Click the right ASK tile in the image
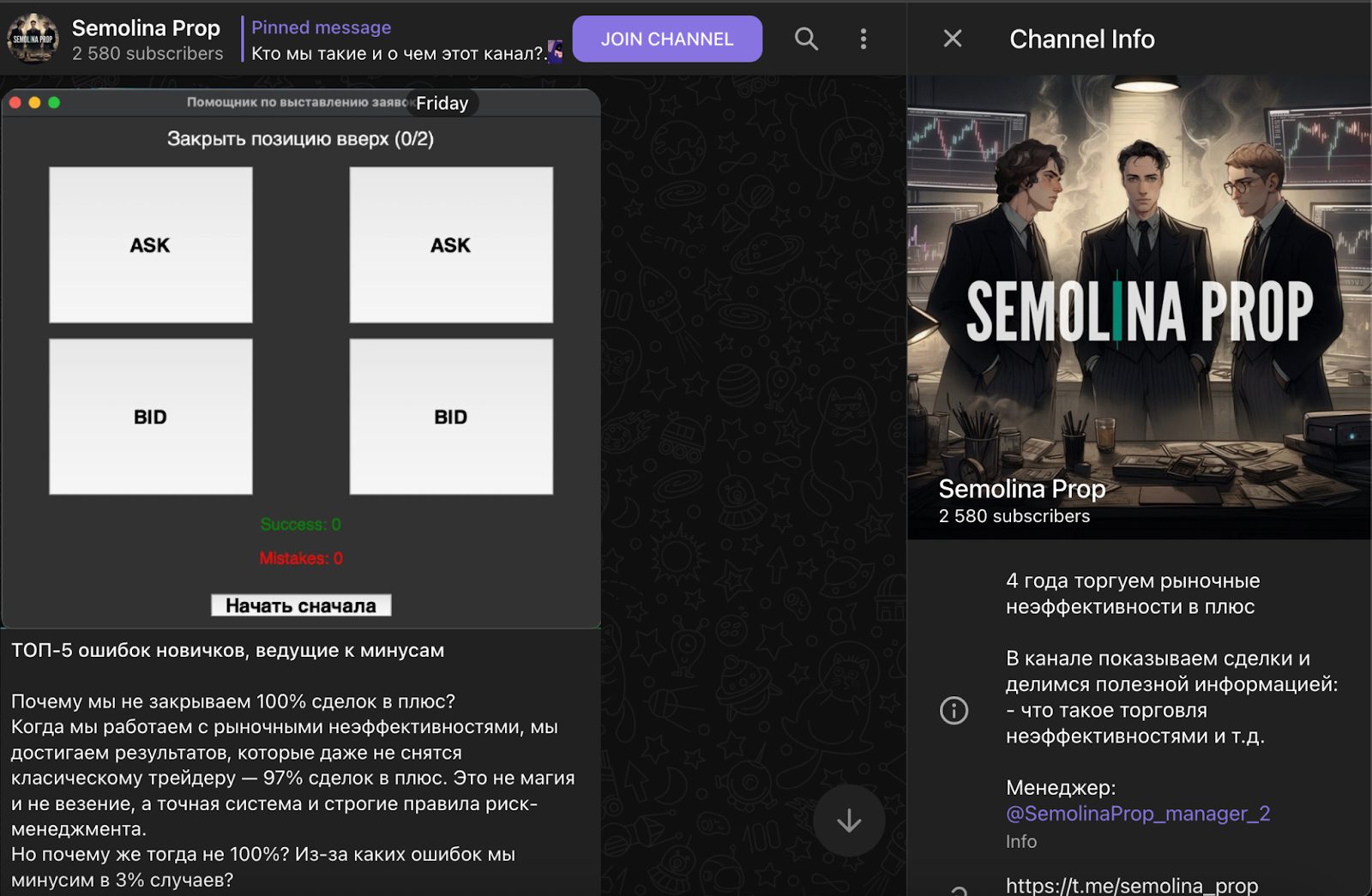 [451, 245]
